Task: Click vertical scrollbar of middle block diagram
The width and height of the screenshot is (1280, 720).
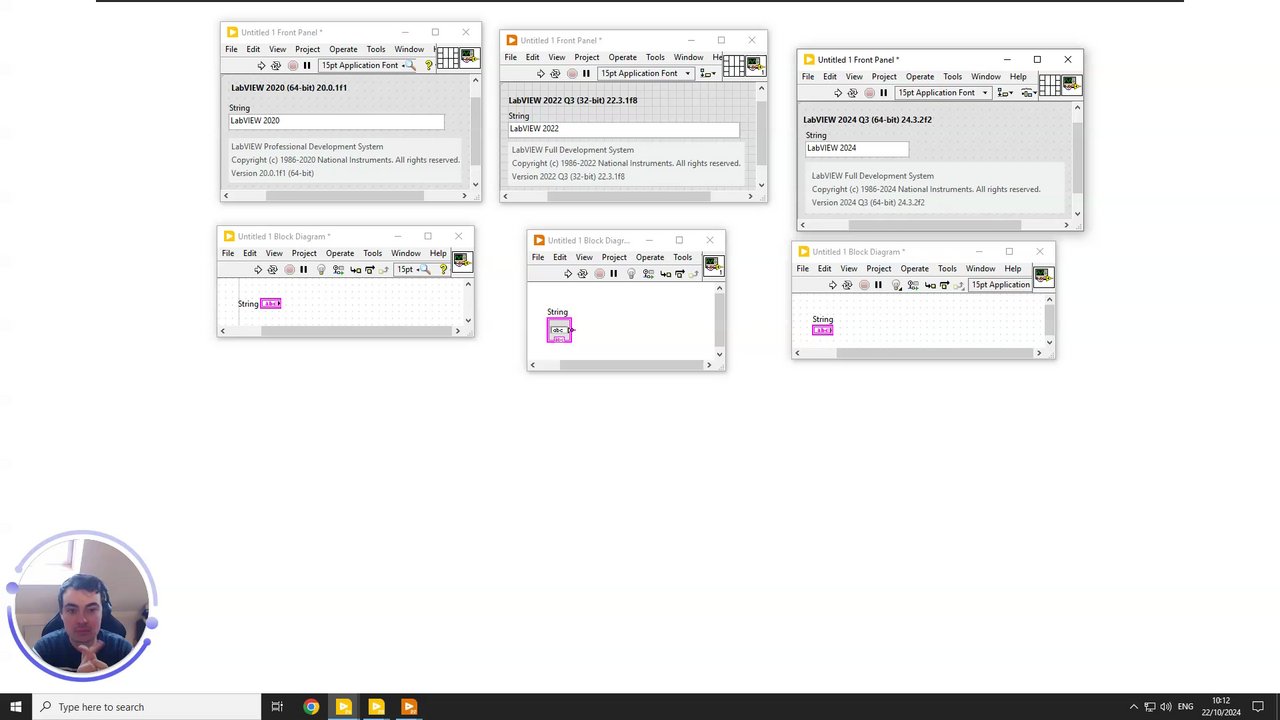Action: click(x=719, y=321)
